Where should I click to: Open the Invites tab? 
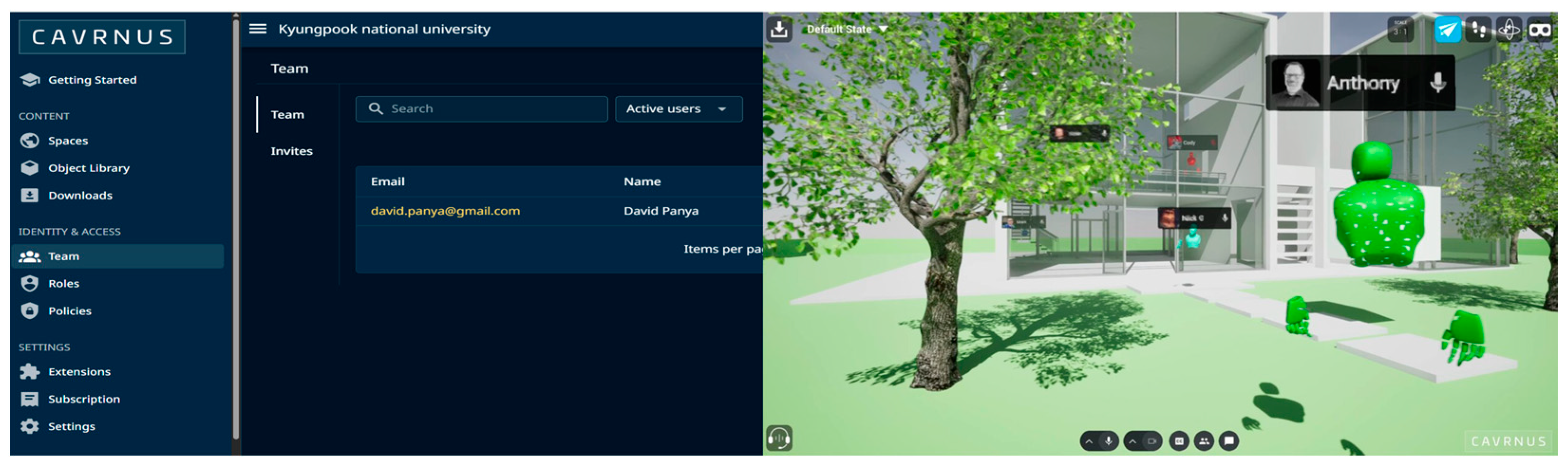(291, 151)
